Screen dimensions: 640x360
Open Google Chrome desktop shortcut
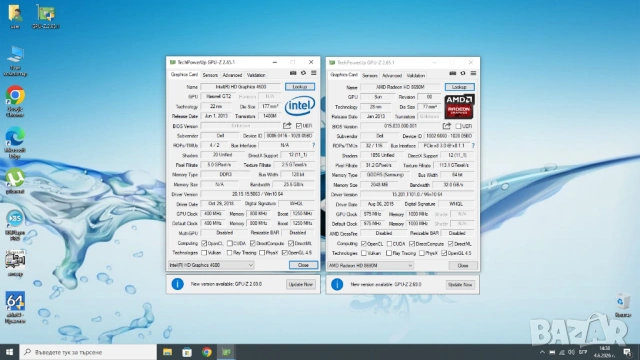[15, 101]
